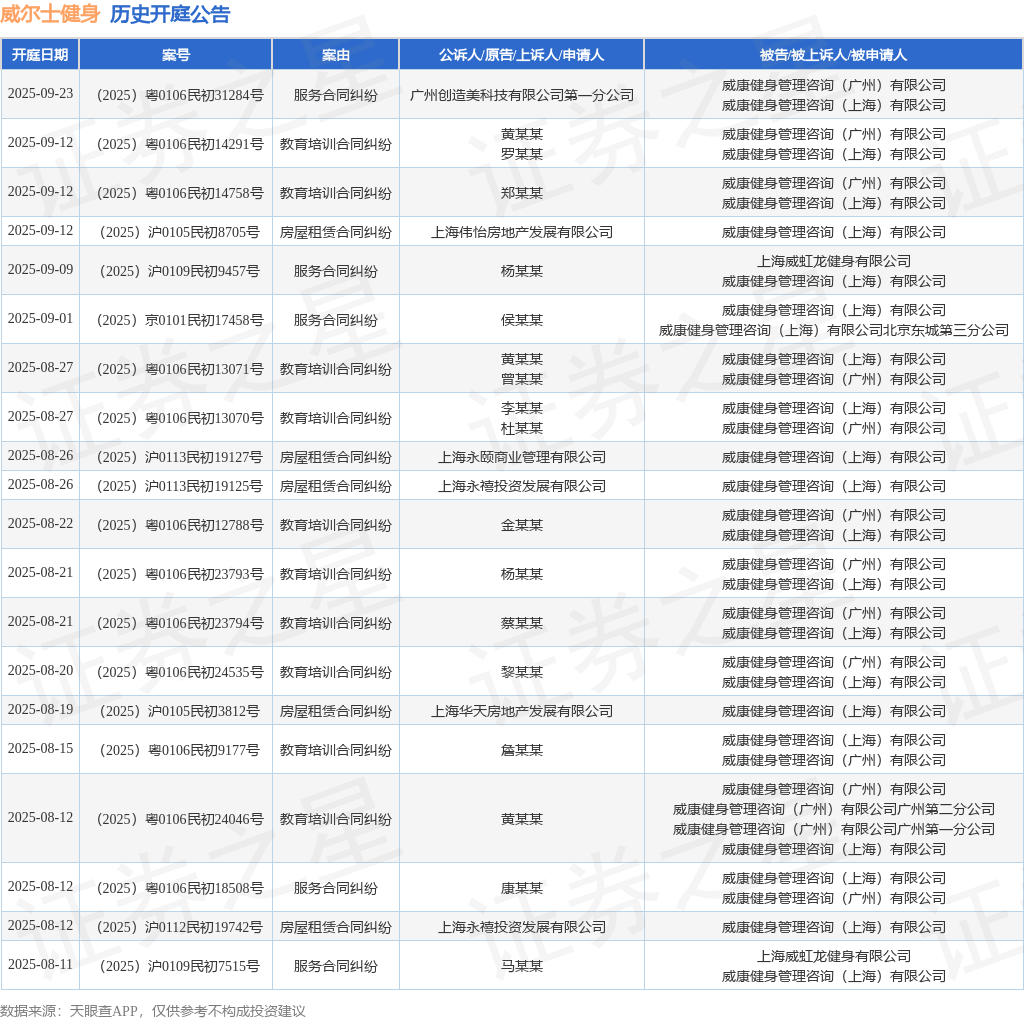Click the 历史开庭公告 heading
The height and width of the screenshot is (1020, 1024).
170,14
